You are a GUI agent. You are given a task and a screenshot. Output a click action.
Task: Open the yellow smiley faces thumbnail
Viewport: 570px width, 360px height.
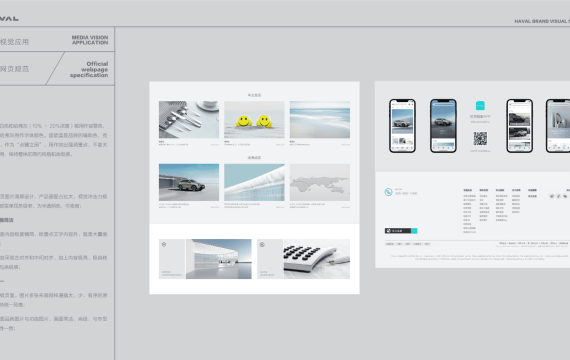coord(254,120)
